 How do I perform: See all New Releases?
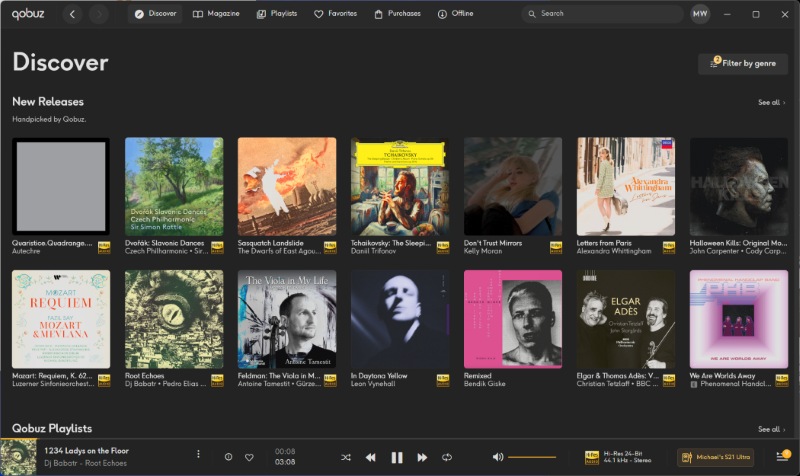771,102
